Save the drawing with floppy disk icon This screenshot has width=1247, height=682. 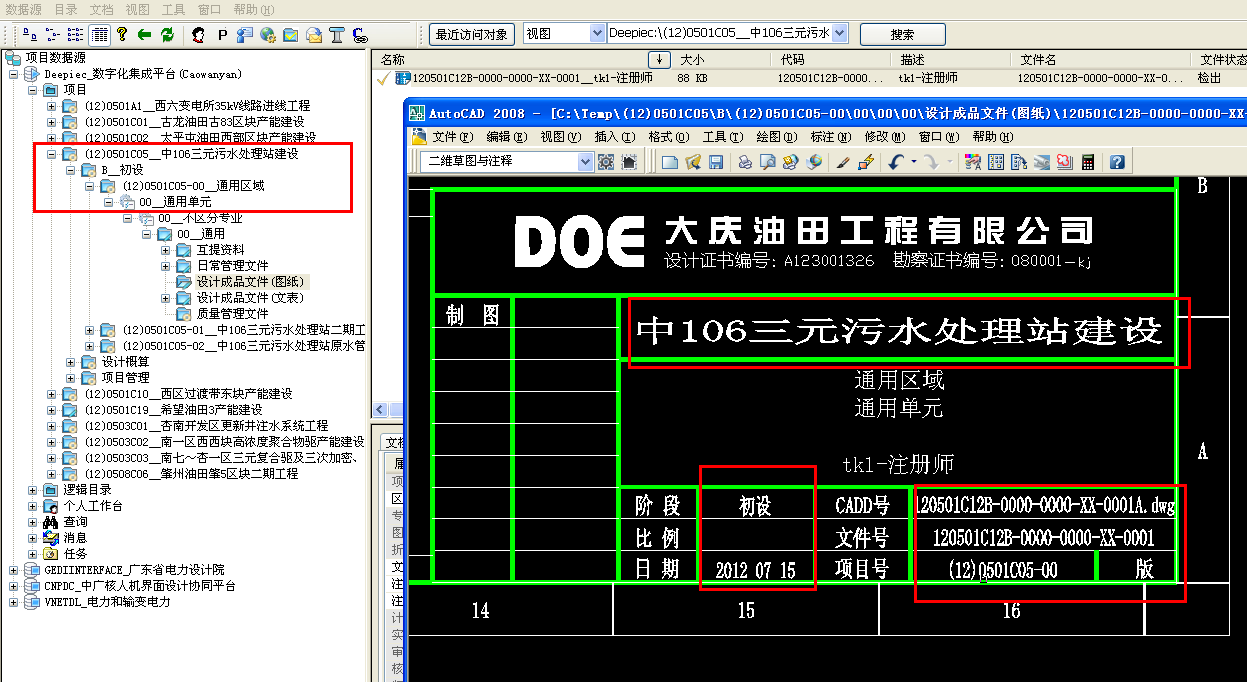tap(716, 162)
